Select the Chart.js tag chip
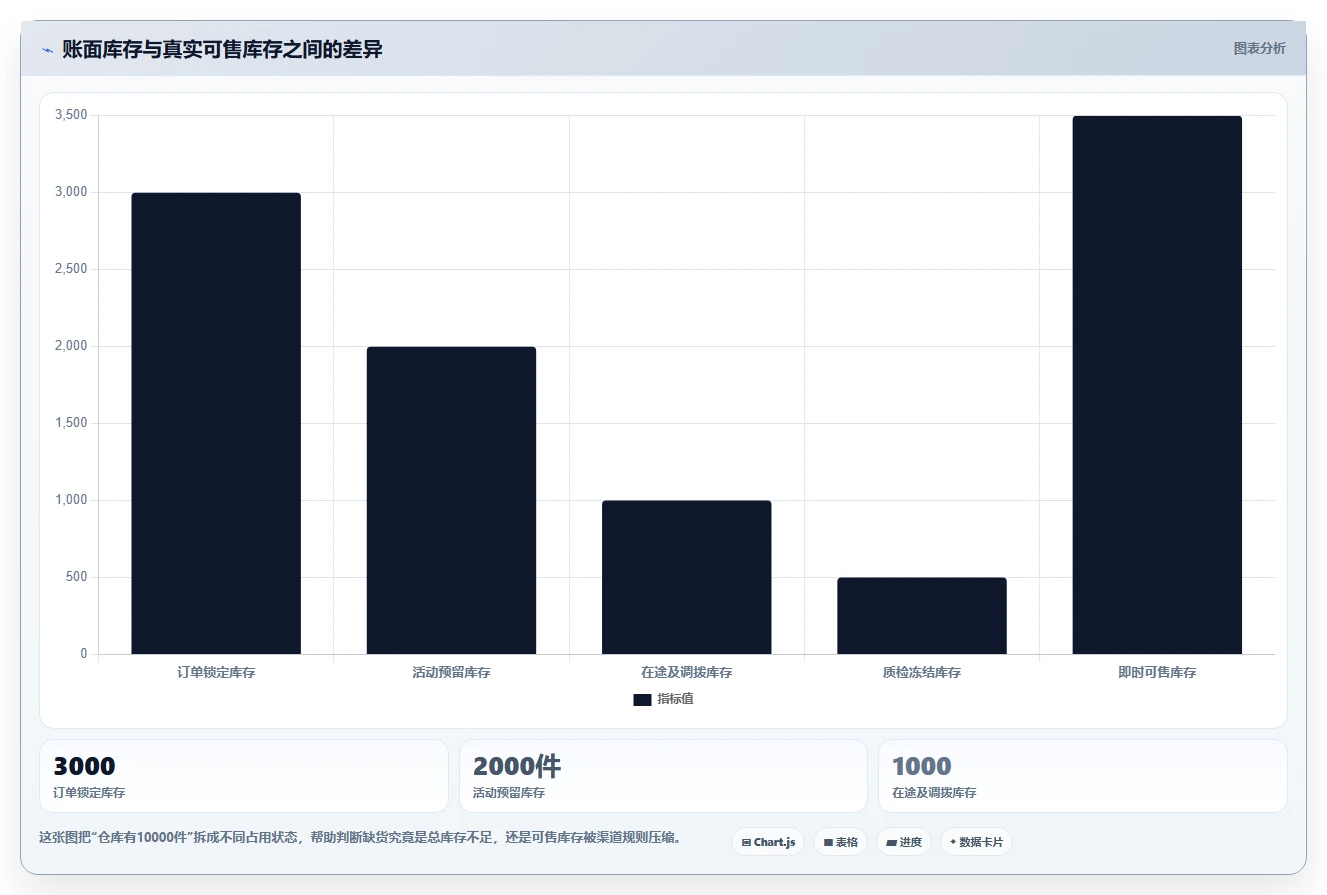Viewport: 1327px width, 895px height. coord(768,842)
